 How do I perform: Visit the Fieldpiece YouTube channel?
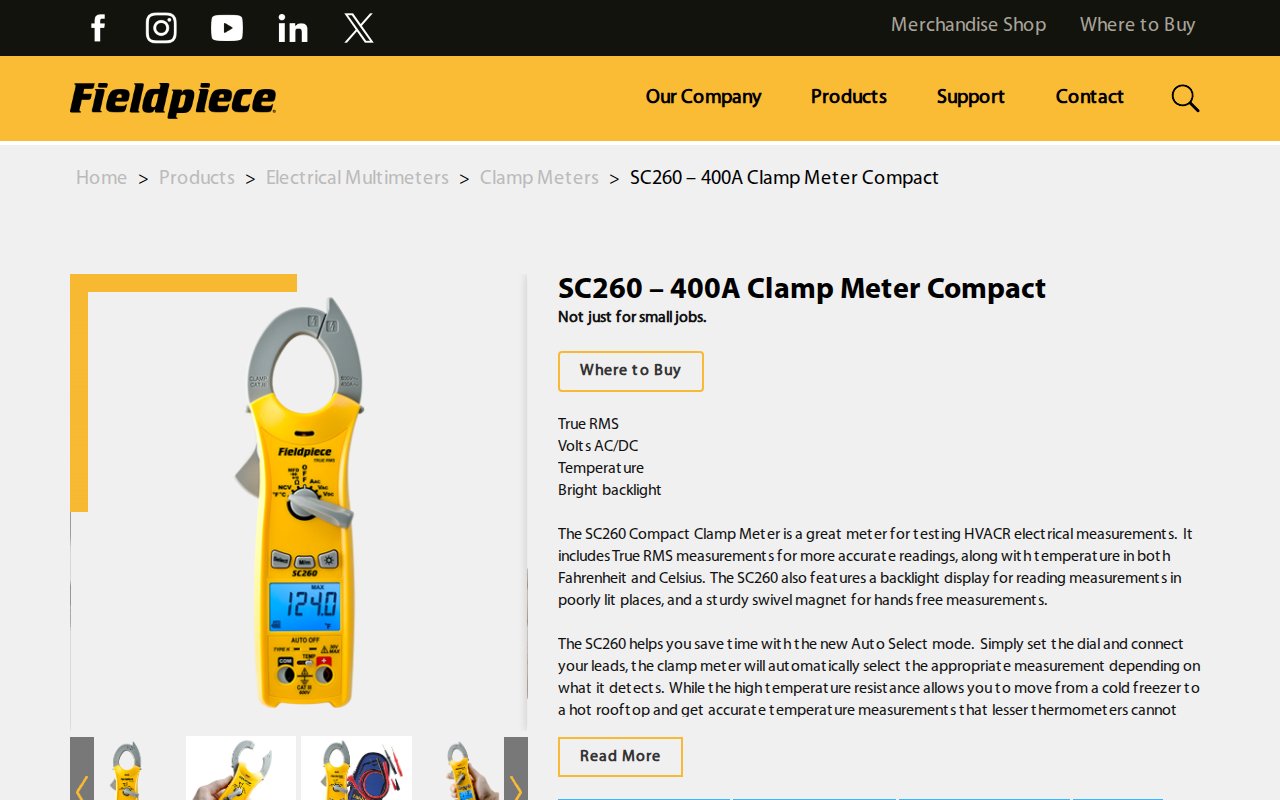coord(227,28)
